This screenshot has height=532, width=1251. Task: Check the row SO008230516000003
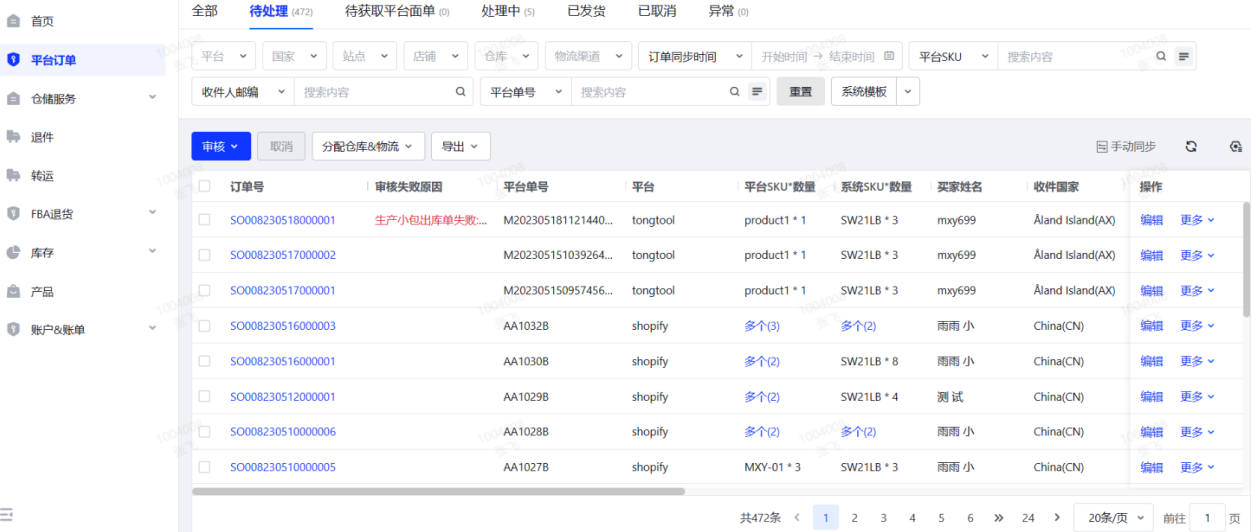[x=205, y=325]
